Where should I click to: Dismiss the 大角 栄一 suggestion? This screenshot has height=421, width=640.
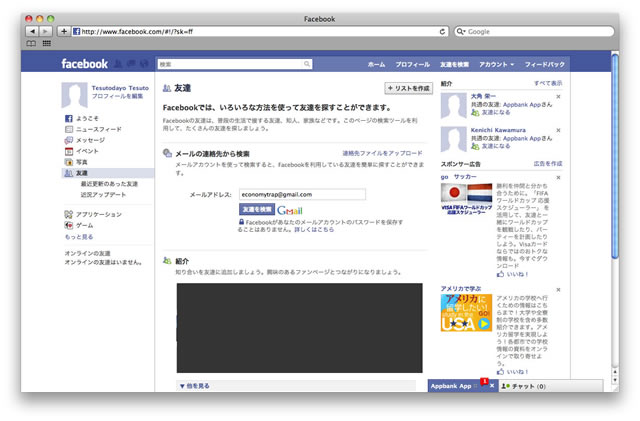coord(558,97)
